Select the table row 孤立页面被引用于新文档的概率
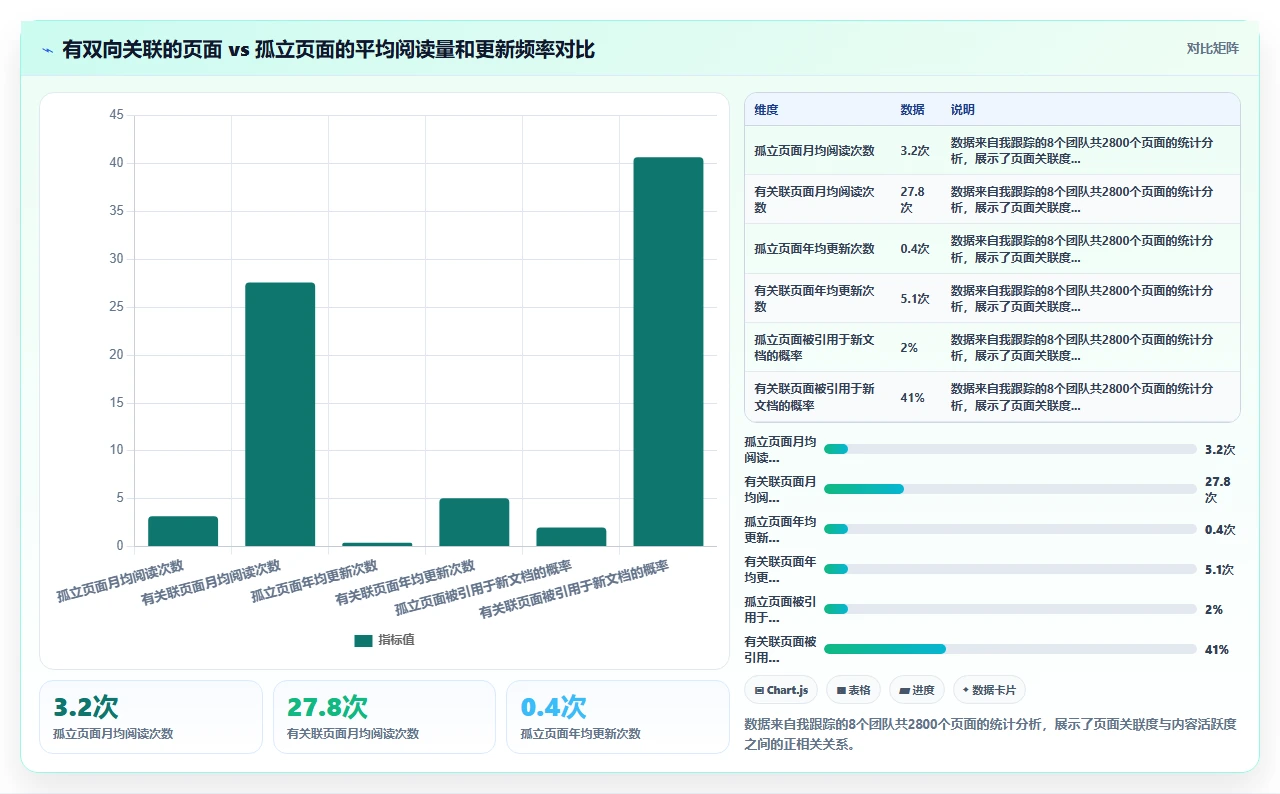Image resolution: width=1280 pixels, height=794 pixels. (x=992, y=347)
